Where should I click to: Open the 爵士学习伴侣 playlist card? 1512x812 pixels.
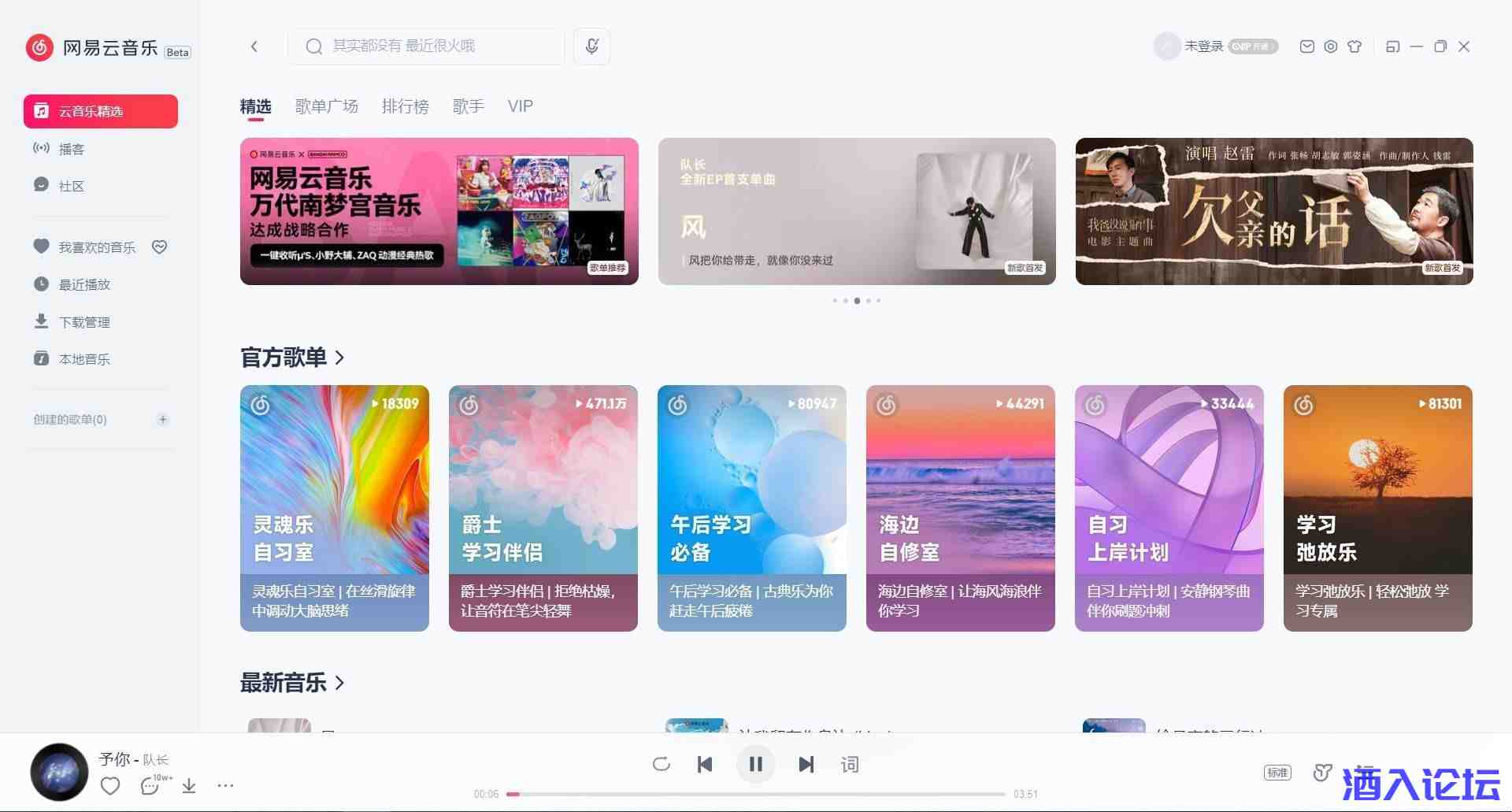pyautogui.click(x=543, y=508)
